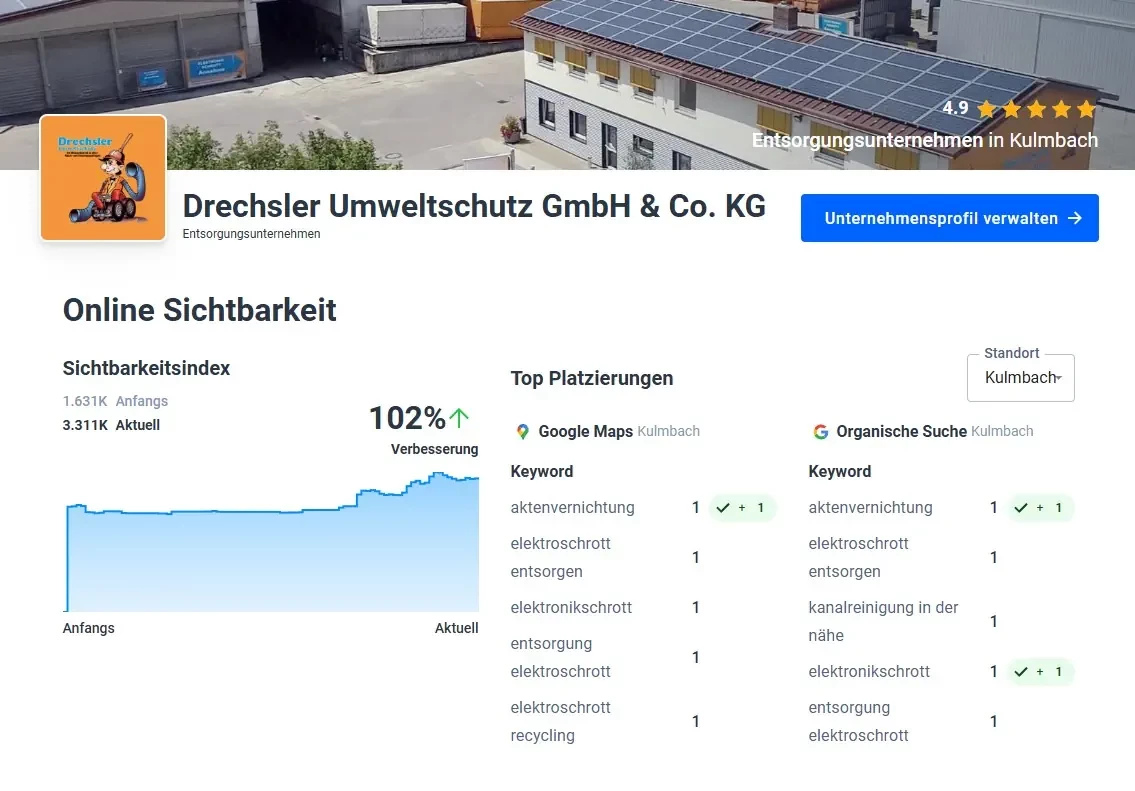
Task: Click the 4.9 rating score
Action: pos(955,108)
